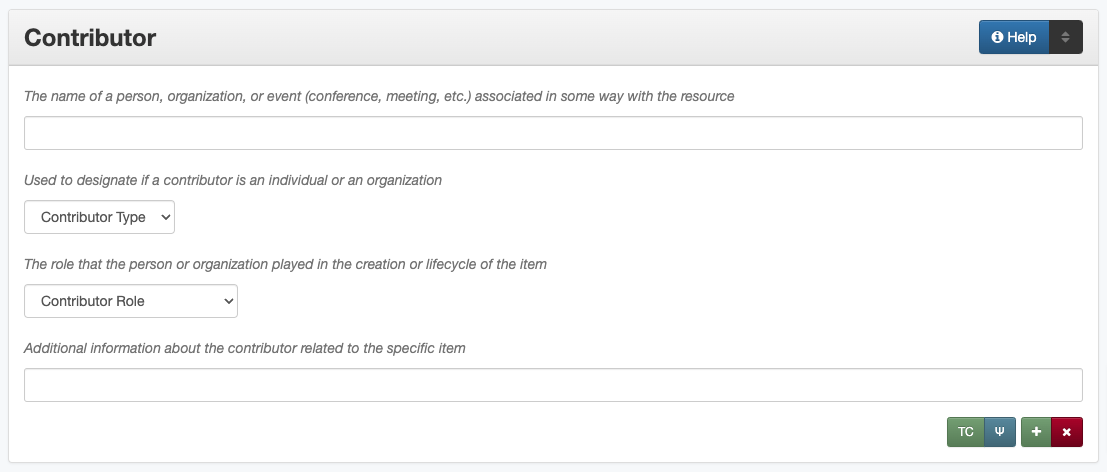Viewport: 1107px width, 472px height.
Task: Click the contributor name description text
Action: tap(379, 97)
